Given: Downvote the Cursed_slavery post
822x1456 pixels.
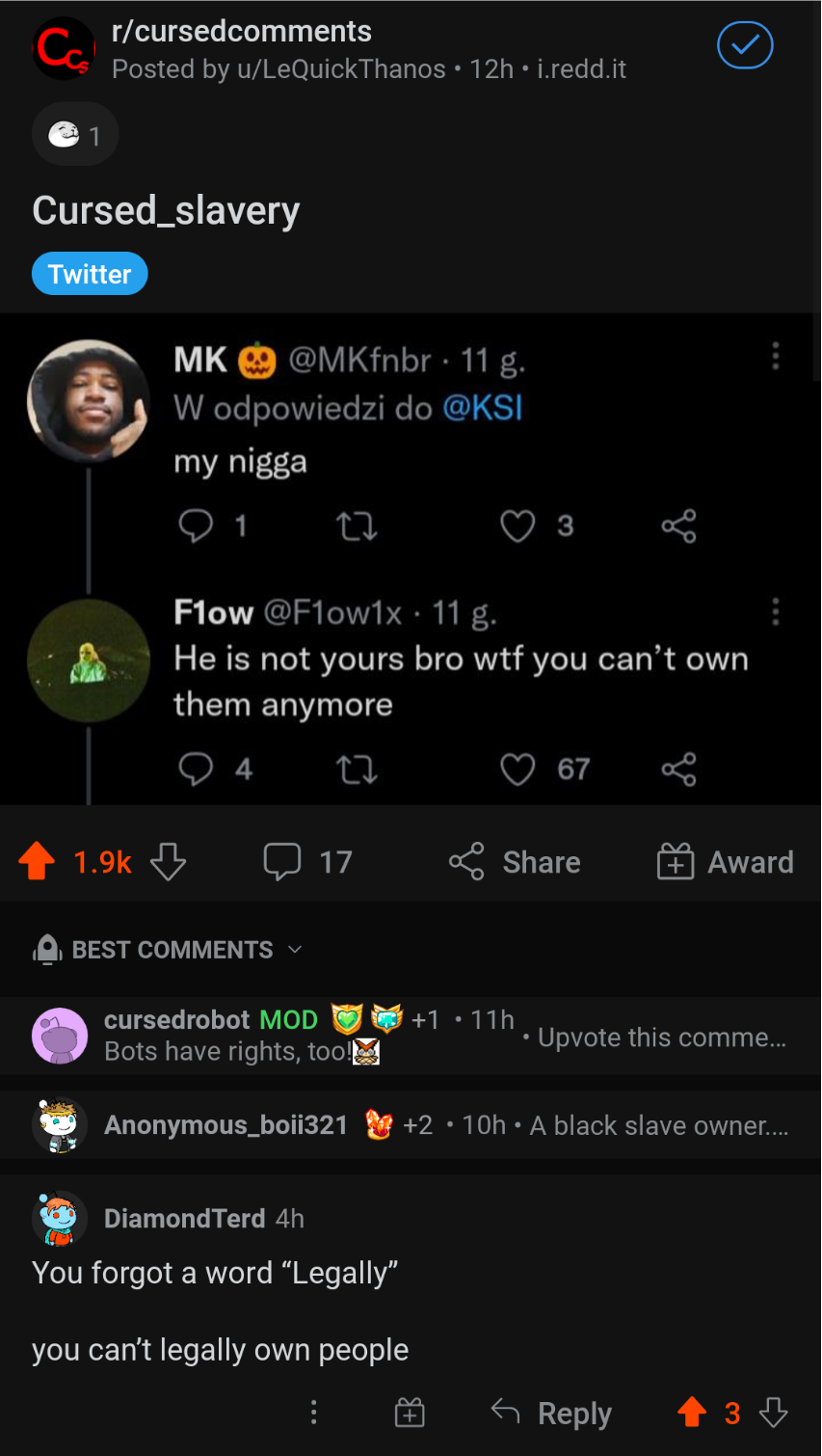Looking at the screenshot, I should [169, 861].
